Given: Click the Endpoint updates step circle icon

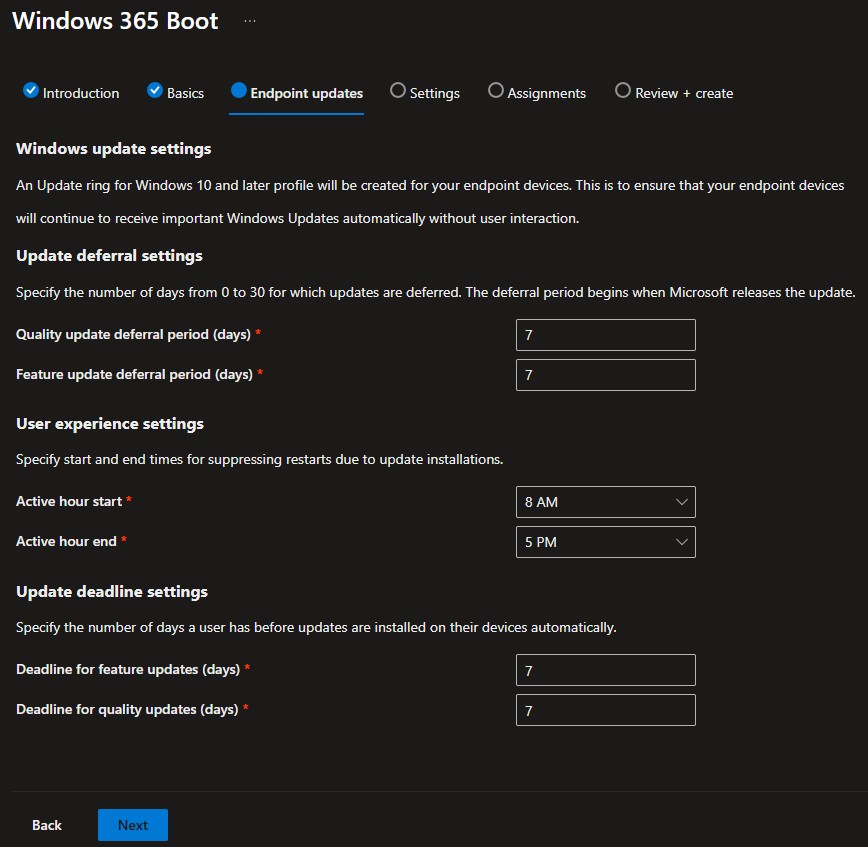Looking at the screenshot, I should coord(238,91).
